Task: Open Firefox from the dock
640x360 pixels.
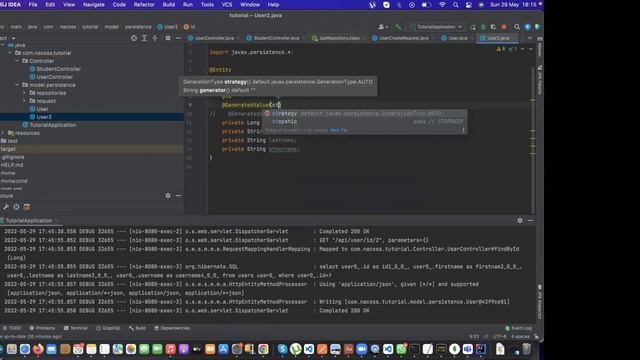Action: pos(38,349)
